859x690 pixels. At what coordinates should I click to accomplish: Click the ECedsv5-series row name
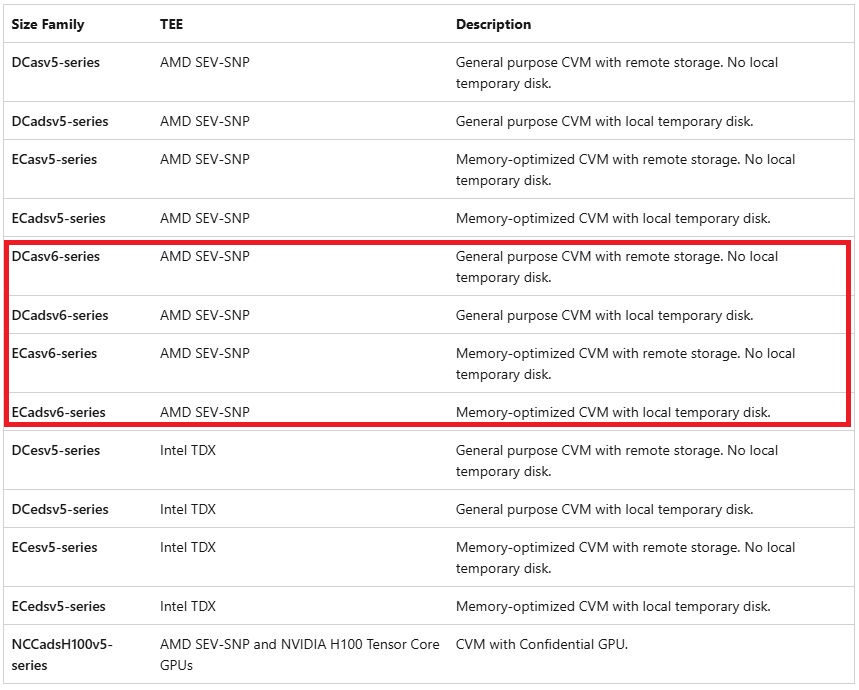pos(59,606)
